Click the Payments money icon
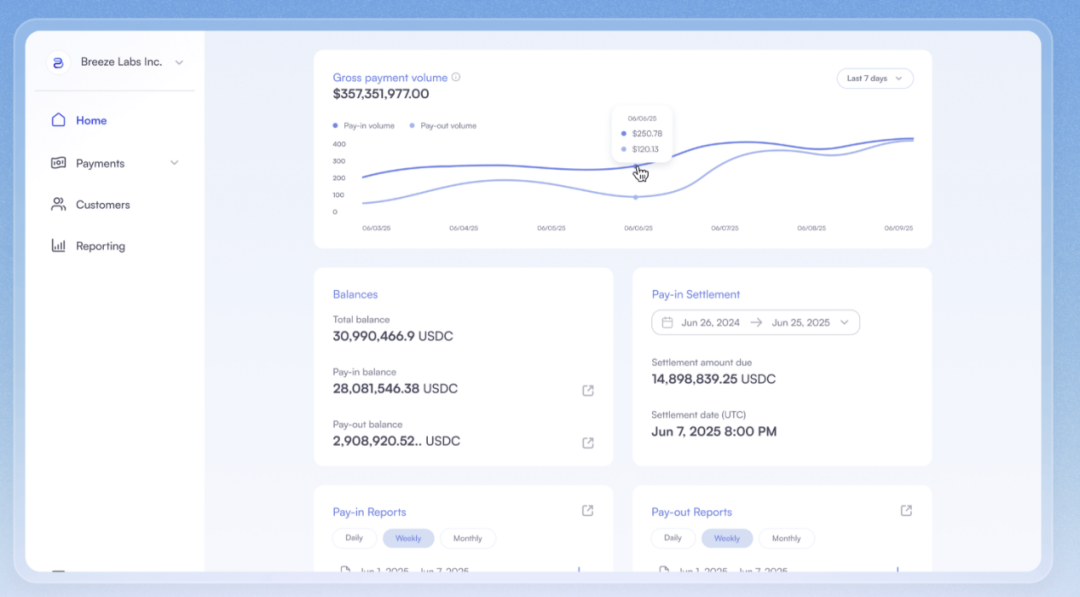The width and height of the screenshot is (1080, 597). click(x=59, y=163)
